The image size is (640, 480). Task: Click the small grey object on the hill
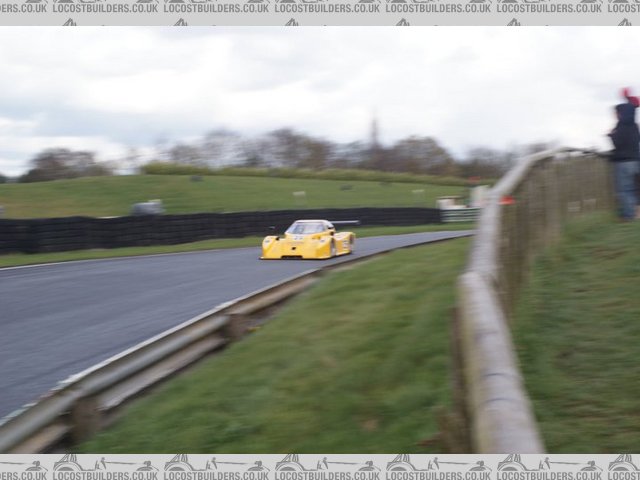point(148,207)
